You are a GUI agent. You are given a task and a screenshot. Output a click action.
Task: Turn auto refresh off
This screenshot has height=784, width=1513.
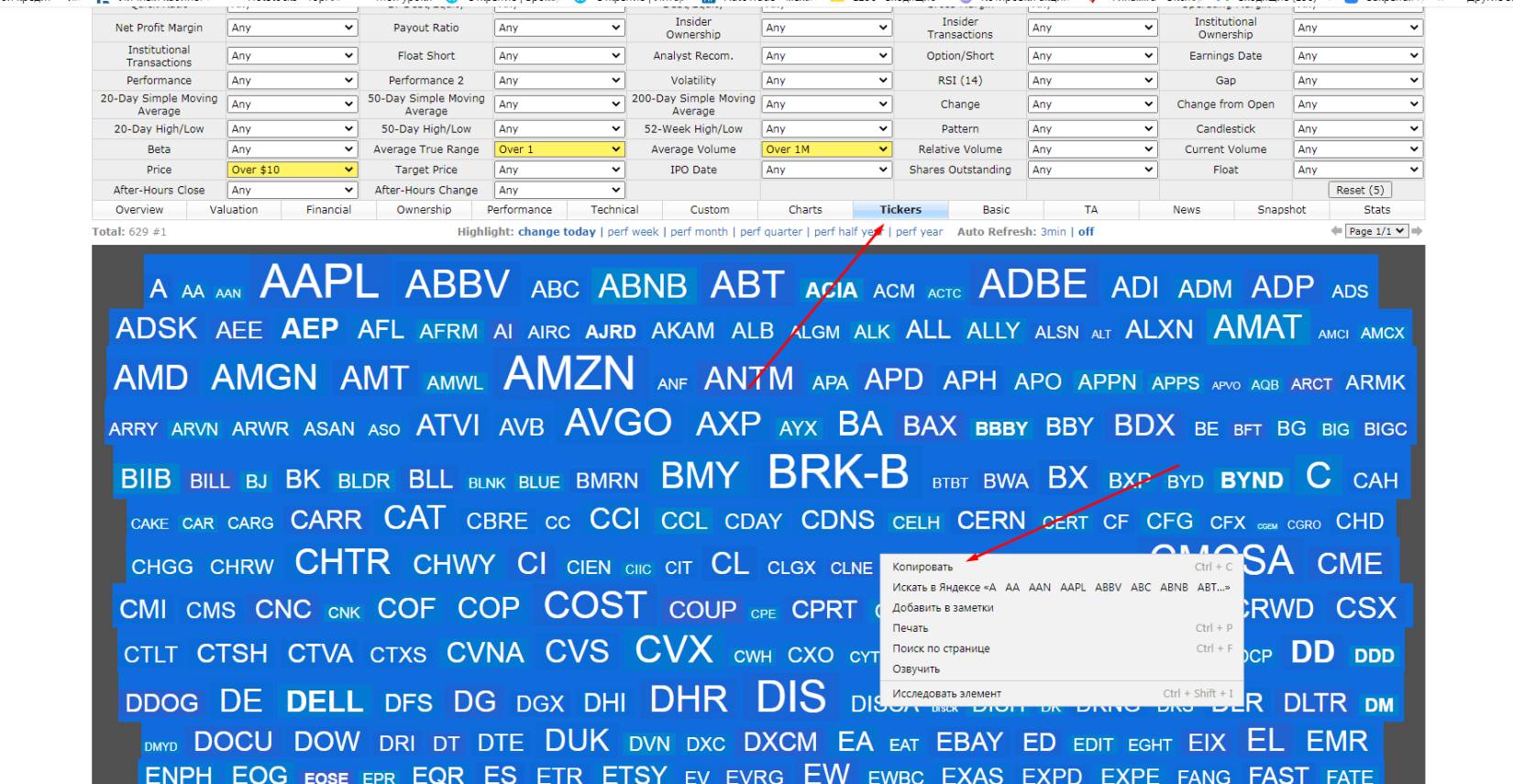pos(1086,232)
